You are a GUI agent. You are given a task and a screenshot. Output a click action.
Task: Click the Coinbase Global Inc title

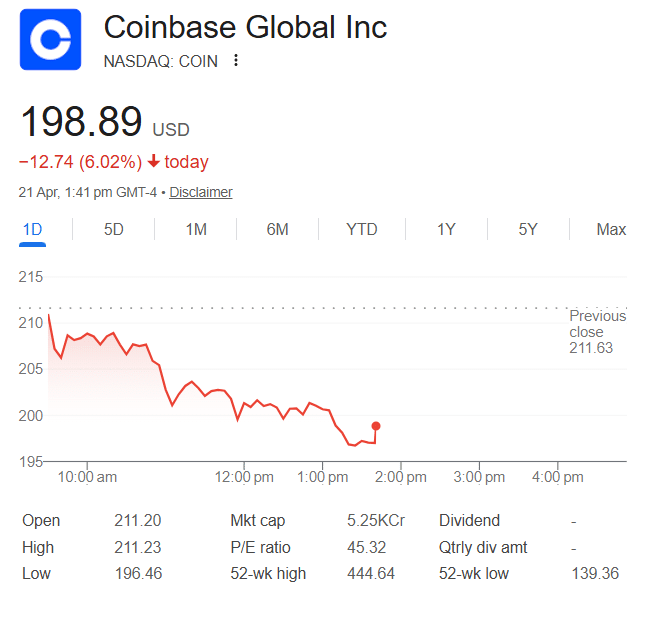click(245, 27)
